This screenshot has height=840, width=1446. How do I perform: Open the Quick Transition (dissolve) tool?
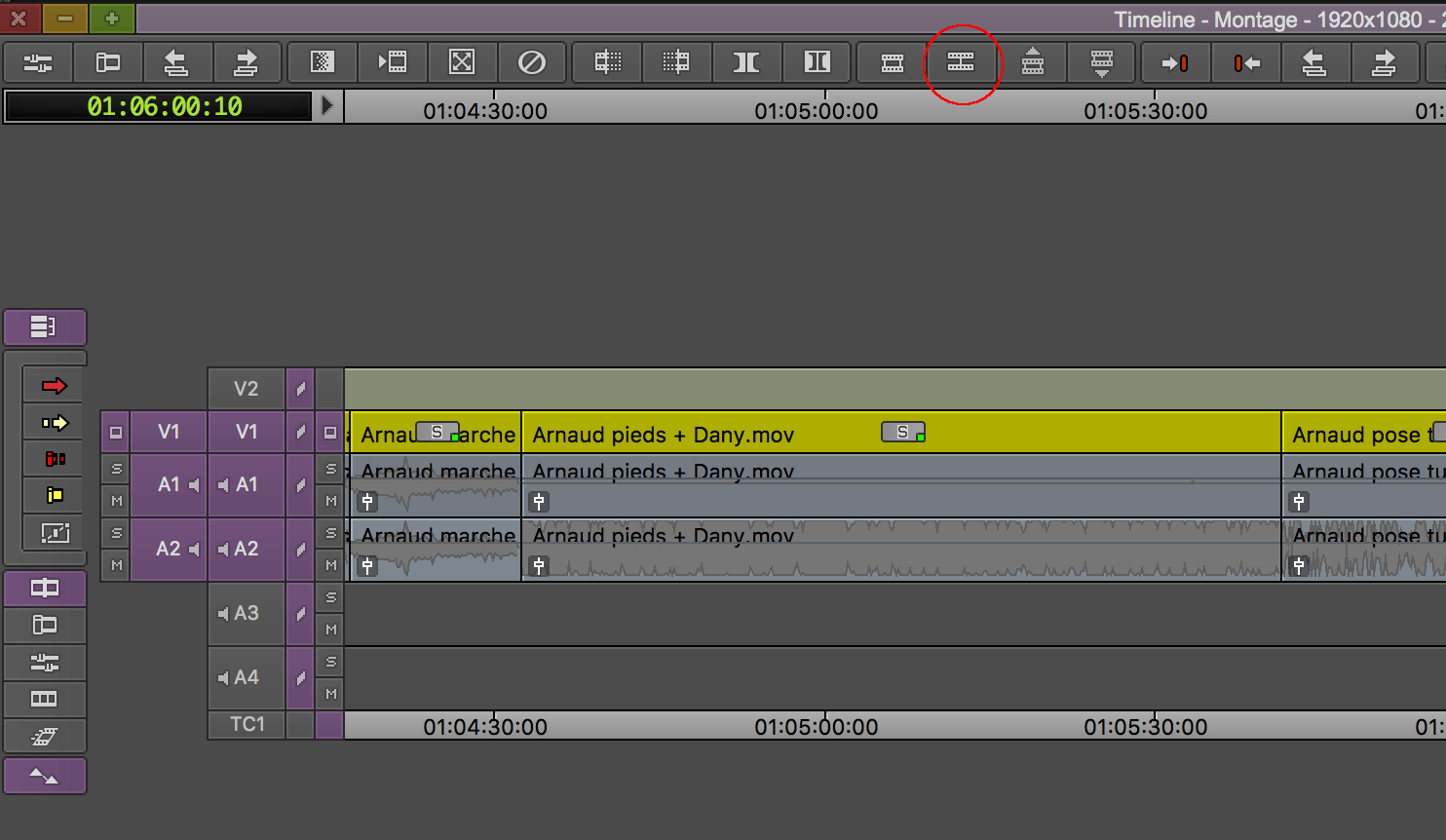pyautogui.click(x=322, y=62)
